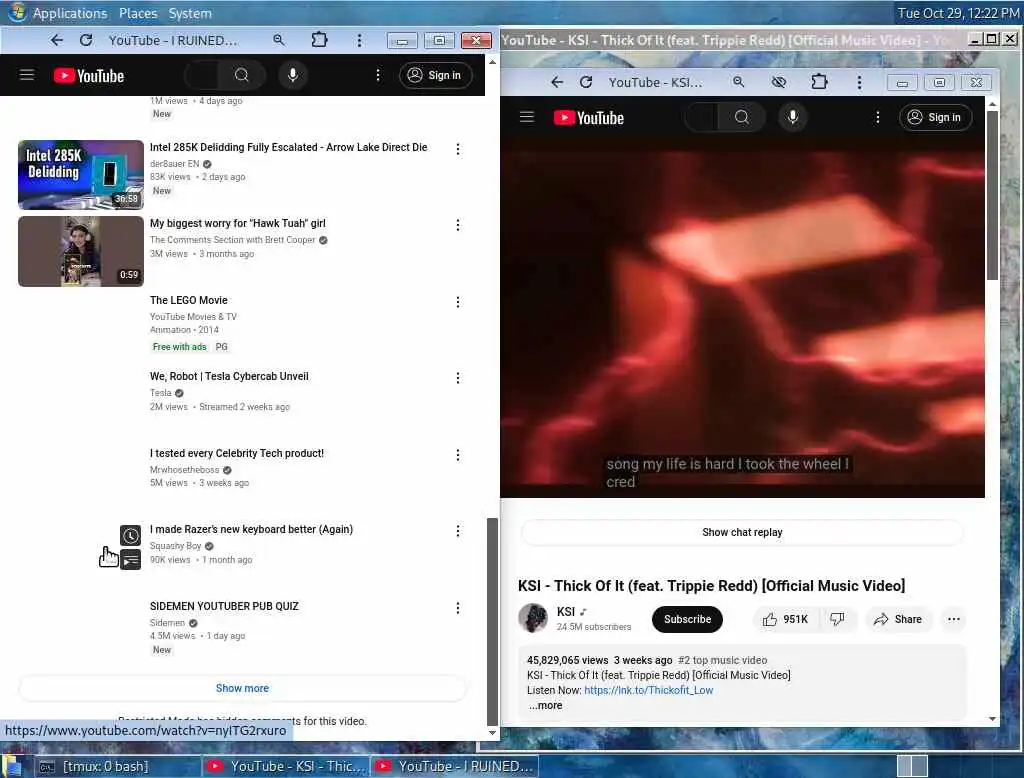1024x778 pixels.
Task: Open System menu in top panel
Action: pyautogui.click(x=190, y=13)
